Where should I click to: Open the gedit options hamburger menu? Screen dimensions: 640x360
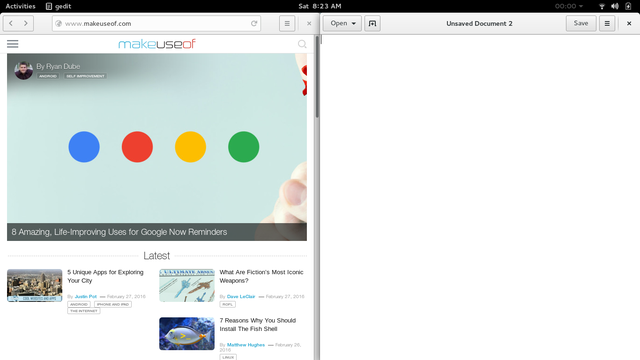607,23
